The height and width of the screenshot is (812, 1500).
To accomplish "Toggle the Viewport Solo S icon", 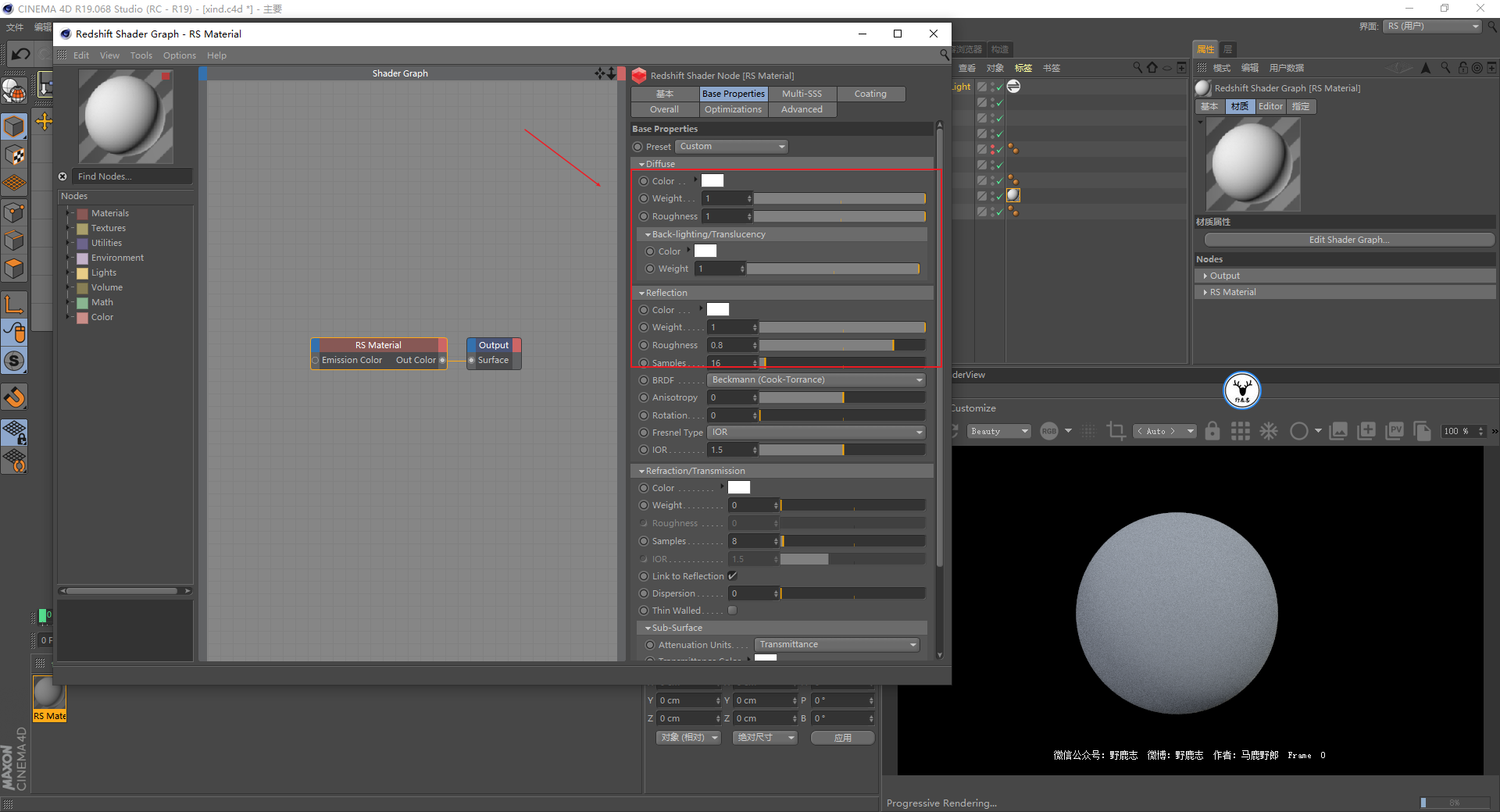I will tap(14, 361).
